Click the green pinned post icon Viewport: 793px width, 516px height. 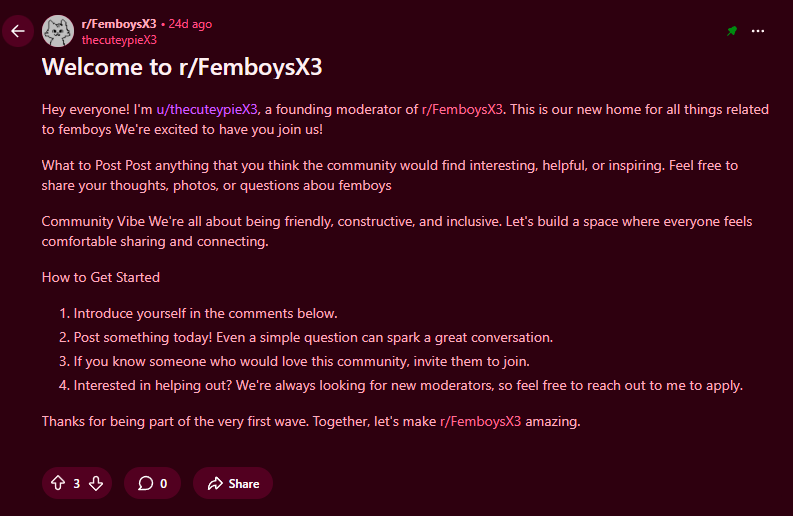click(x=732, y=31)
